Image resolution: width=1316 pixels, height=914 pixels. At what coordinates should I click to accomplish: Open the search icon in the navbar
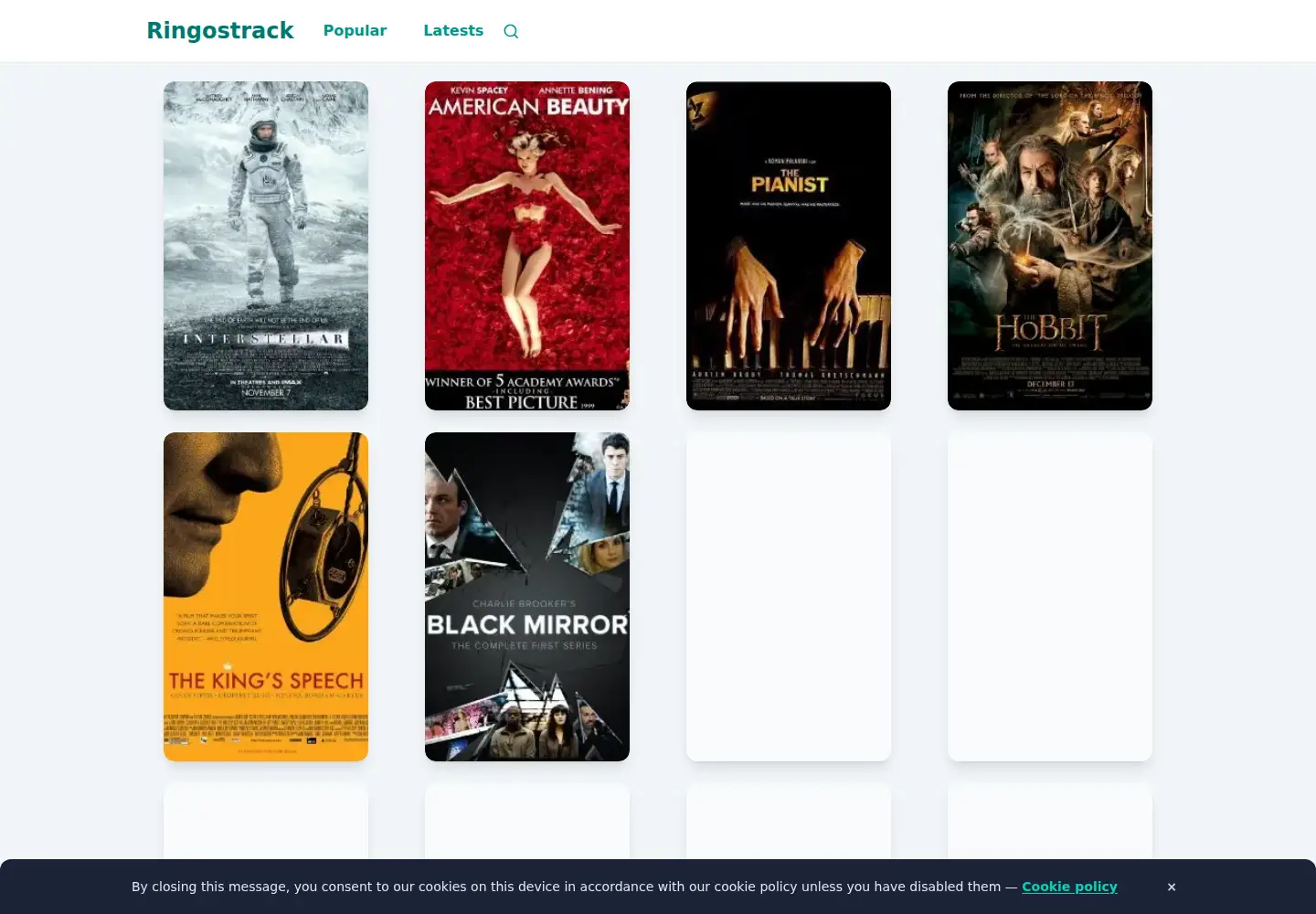pos(511,31)
